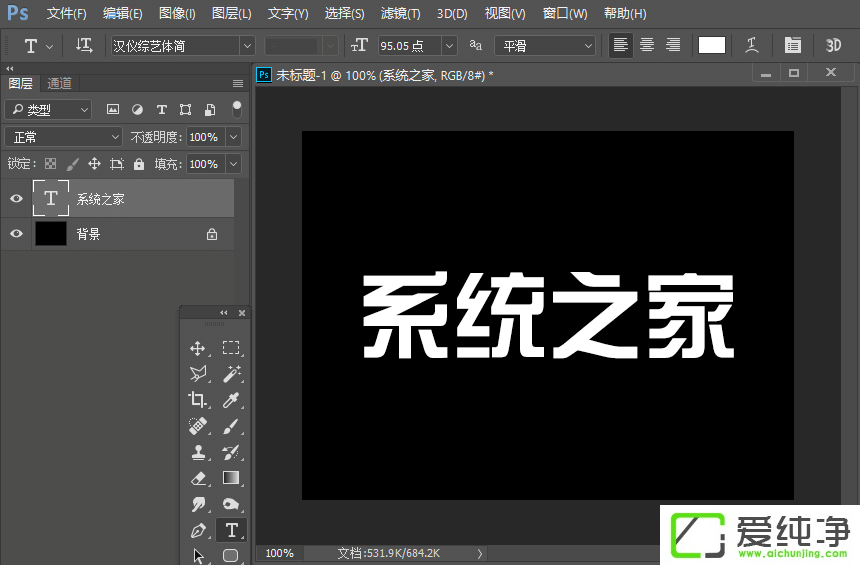The width and height of the screenshot is (860, 565).
Task: Open the Character and Paragraph panel icon
Action: [792, 45]
